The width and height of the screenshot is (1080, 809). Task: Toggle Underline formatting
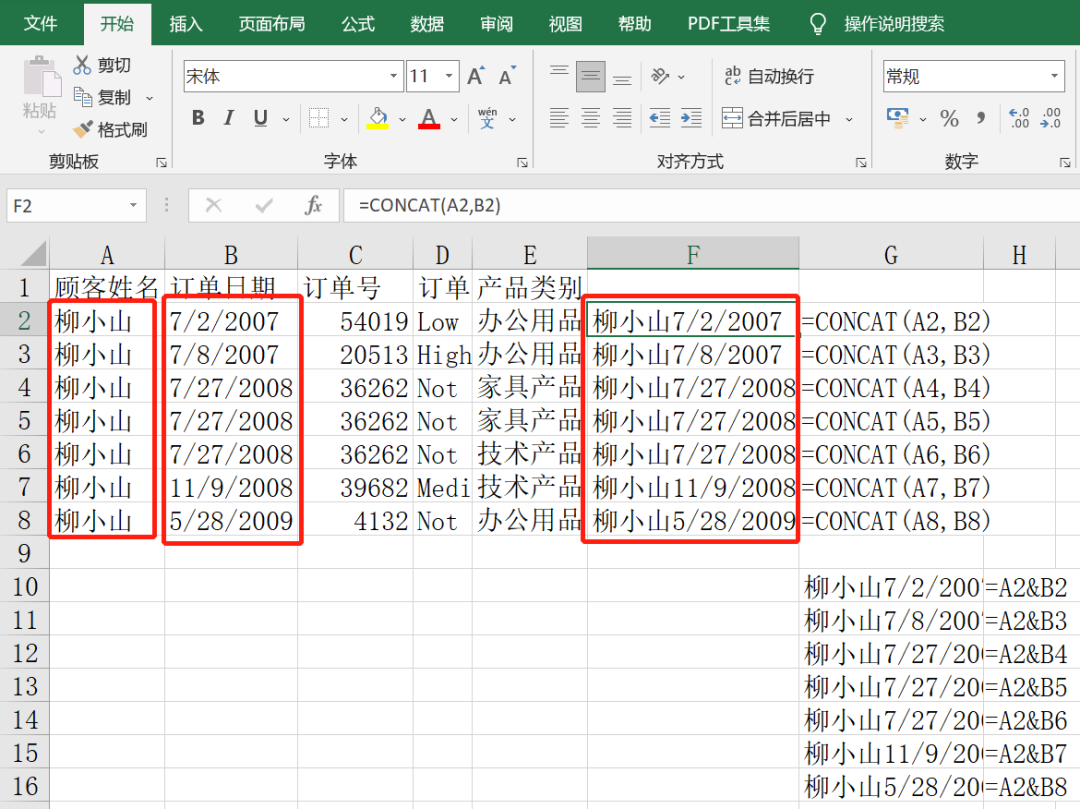pyautogui.click(x=260, y=118)
